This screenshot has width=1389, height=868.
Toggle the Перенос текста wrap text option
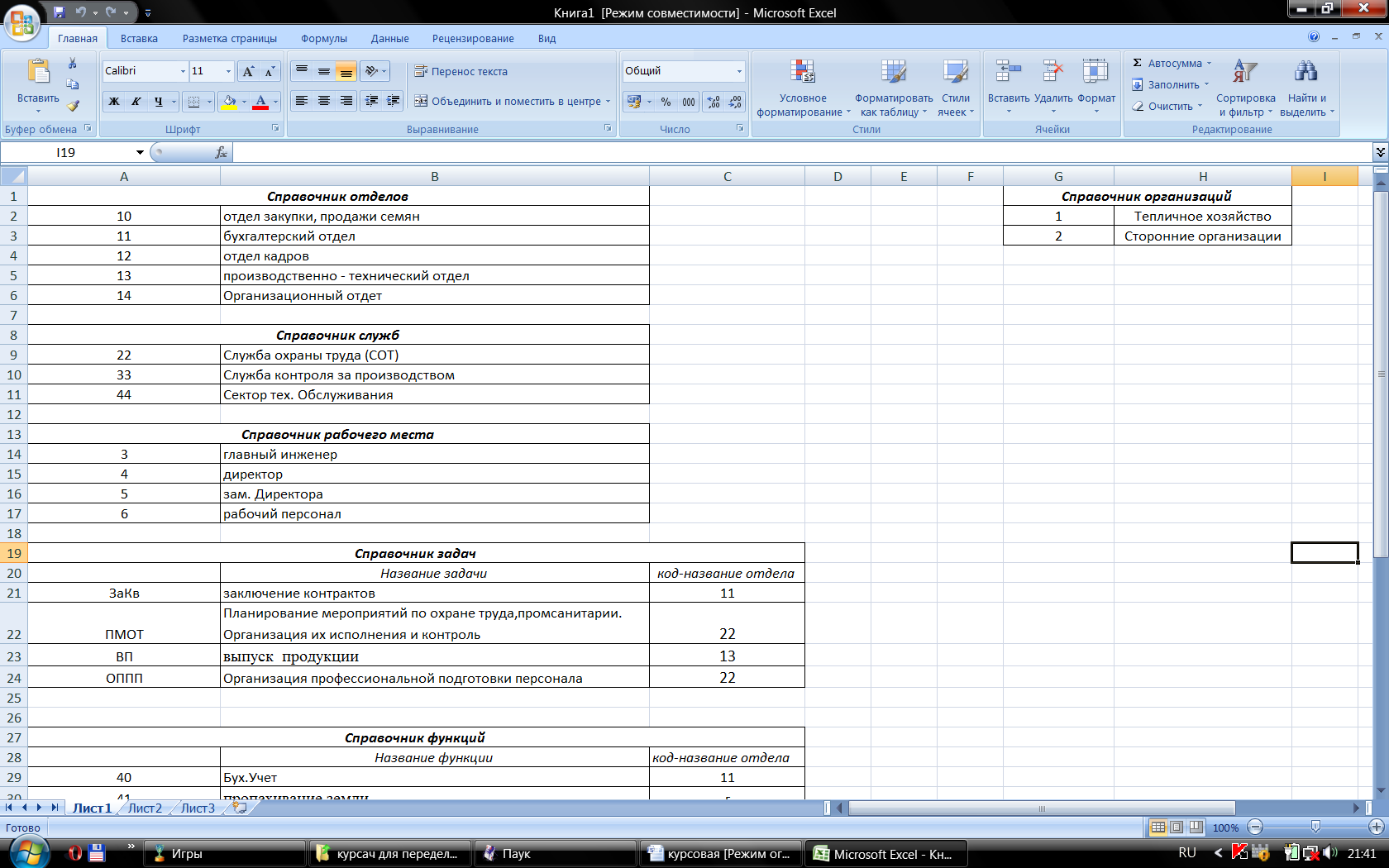461,72
